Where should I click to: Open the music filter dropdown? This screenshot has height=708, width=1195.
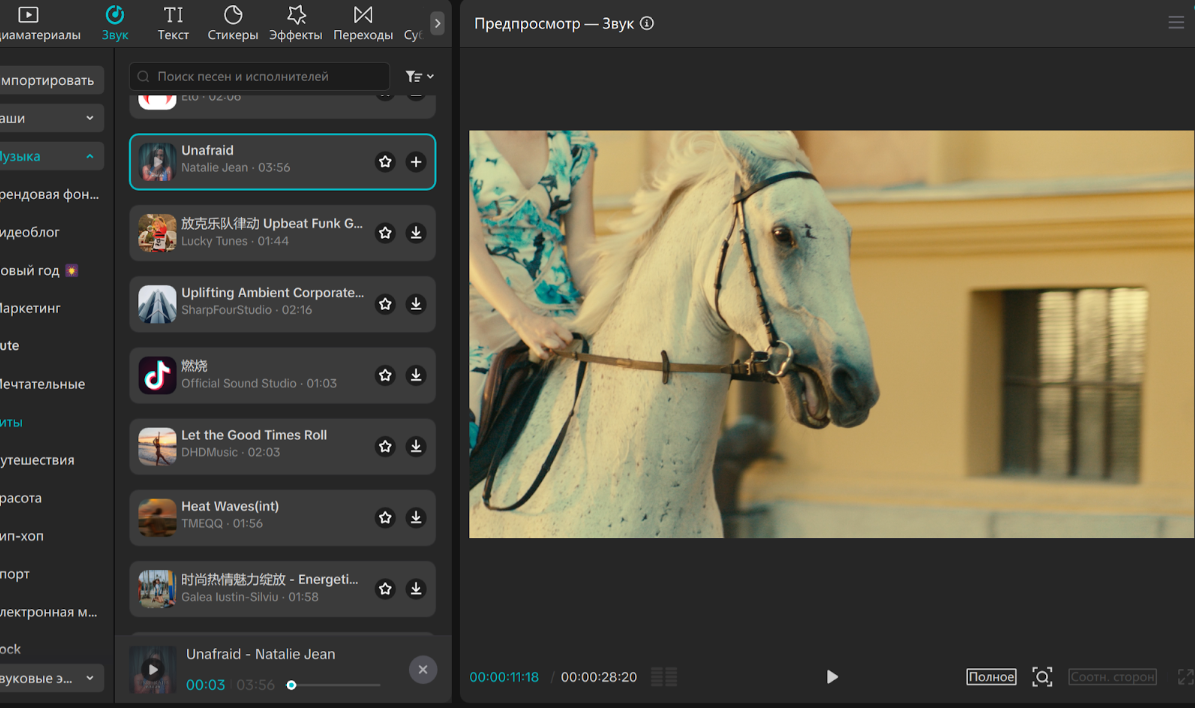point(419,76)
